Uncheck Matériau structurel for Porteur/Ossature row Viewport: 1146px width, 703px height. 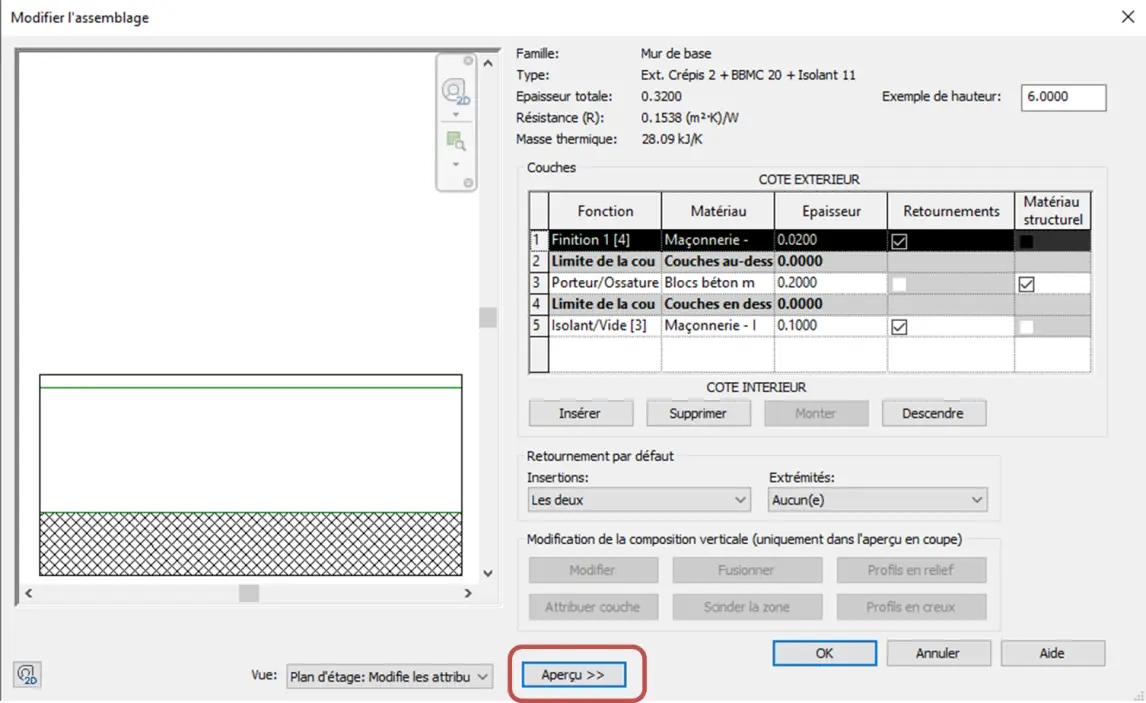pyautogui.click(x=1026, y=284)
